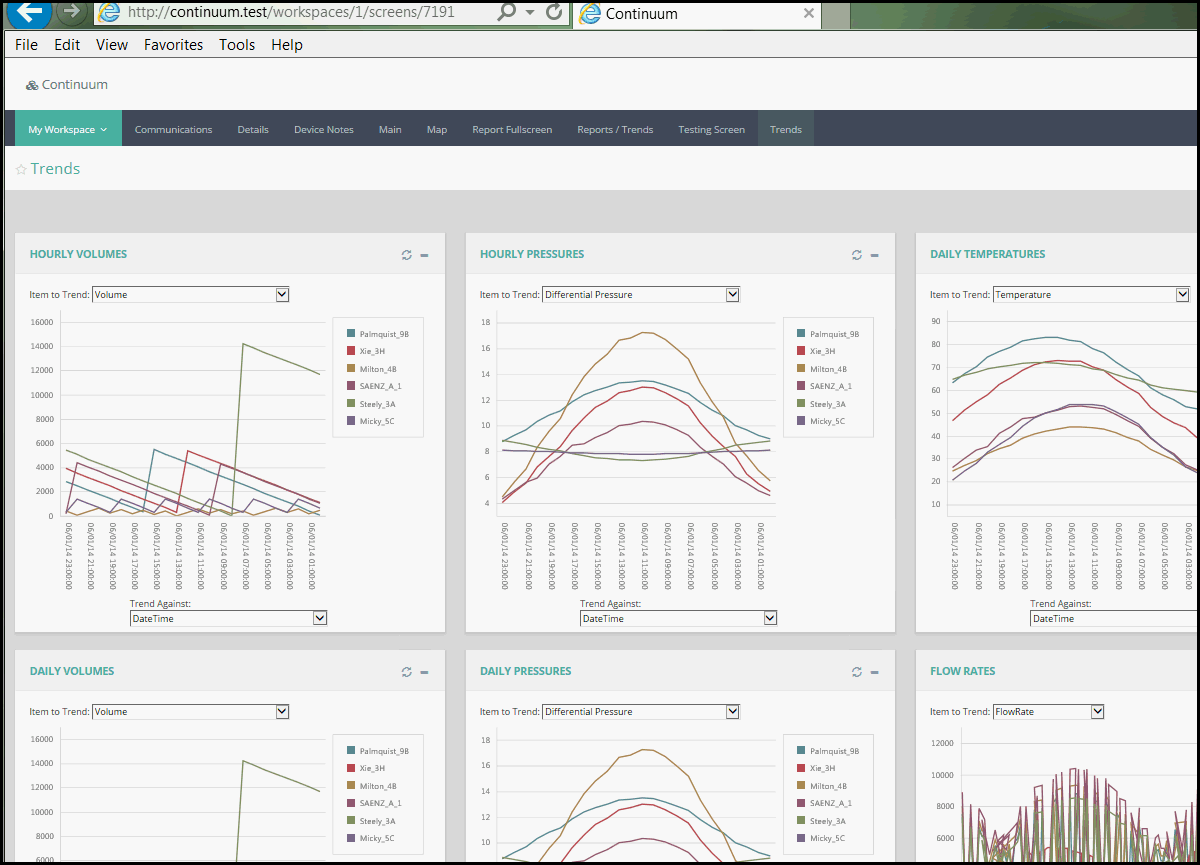The height and width of the screenshot is (865, 1200).
Task: Minimize the Daily Pressures panel
Action: [874, 672]
